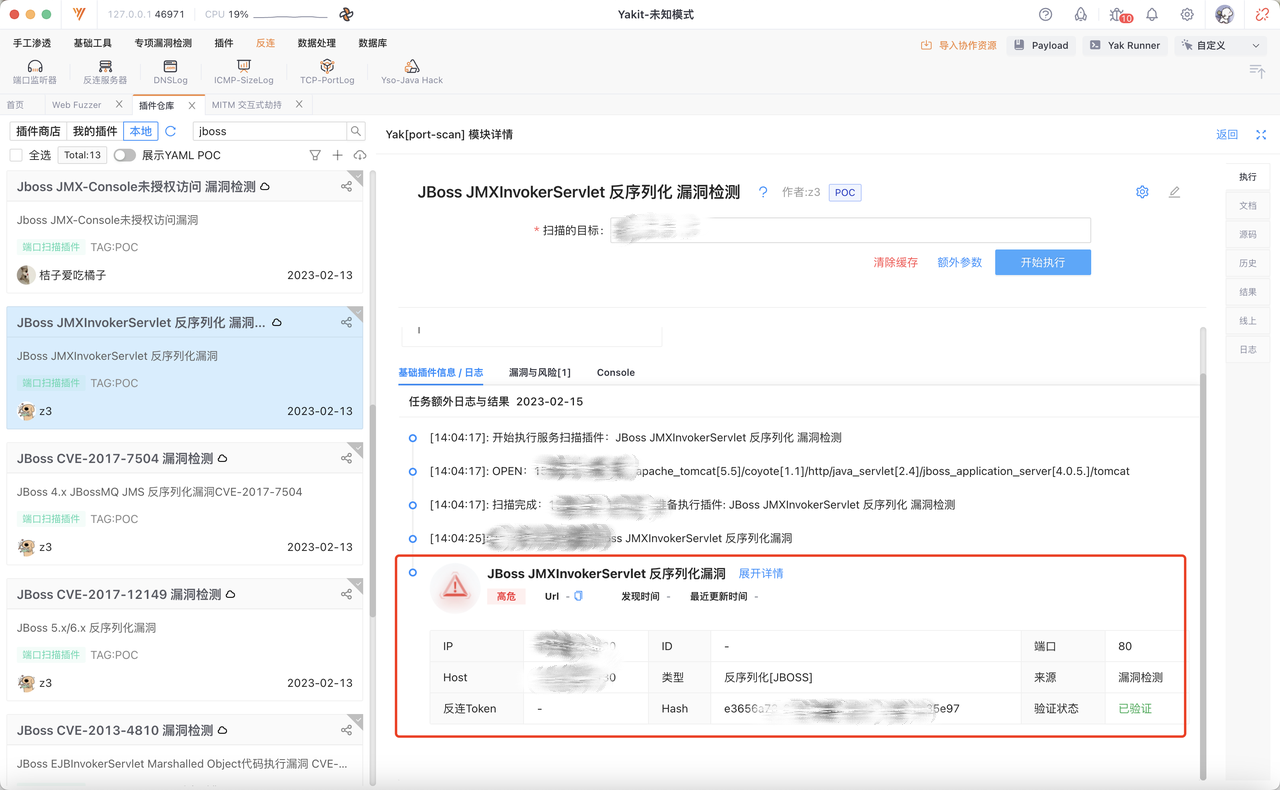
Task: Open the TCP-PortLog tool
Action: pos(327,72)
